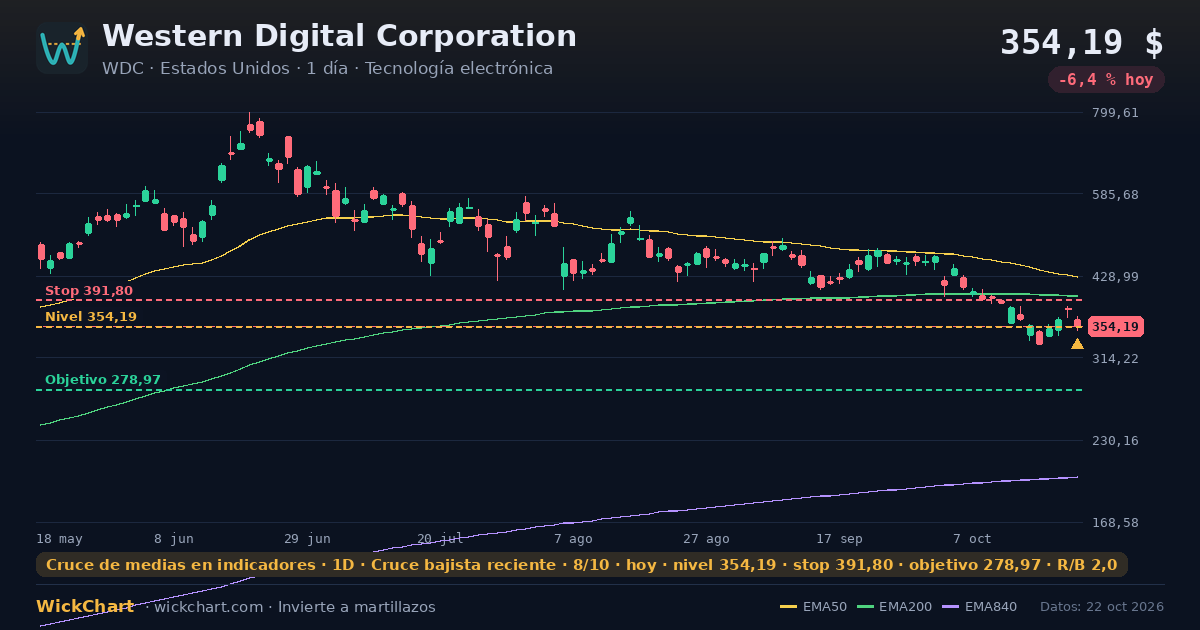This screenshot has height=630, width=1200.
Task: Click the Stop 391,80 level label
Action: click(89, 291)
